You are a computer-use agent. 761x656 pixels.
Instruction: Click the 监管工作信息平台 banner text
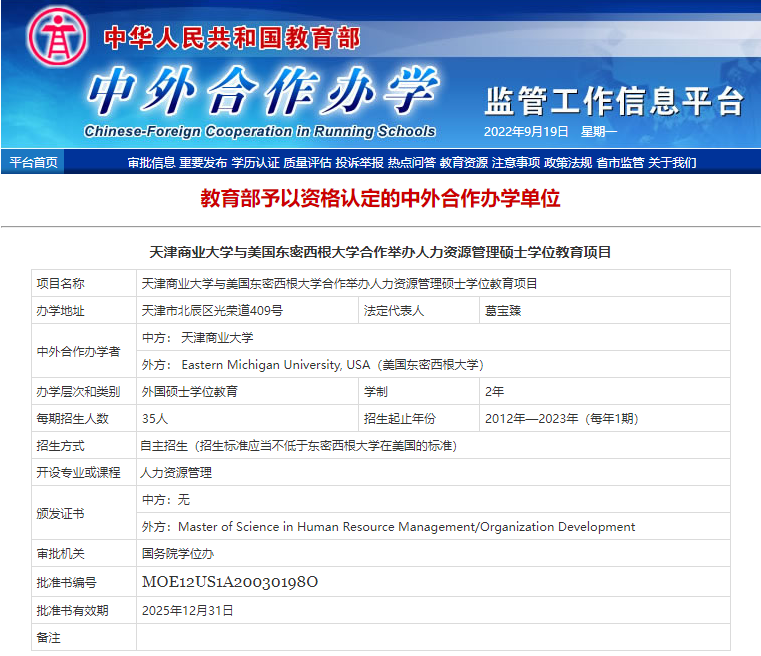(614, 101)
